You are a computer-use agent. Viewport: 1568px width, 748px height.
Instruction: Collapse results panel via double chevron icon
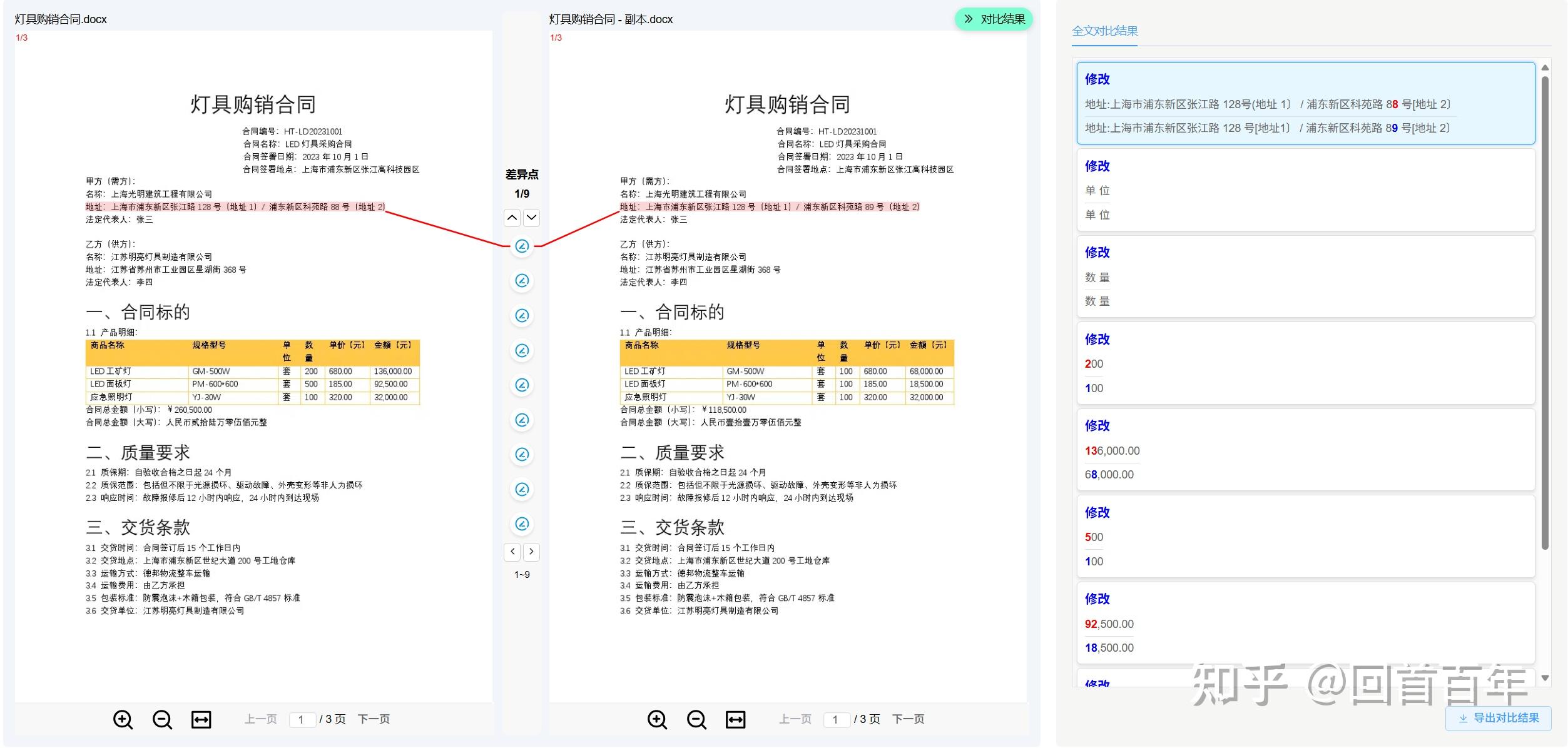click(968, 19)
